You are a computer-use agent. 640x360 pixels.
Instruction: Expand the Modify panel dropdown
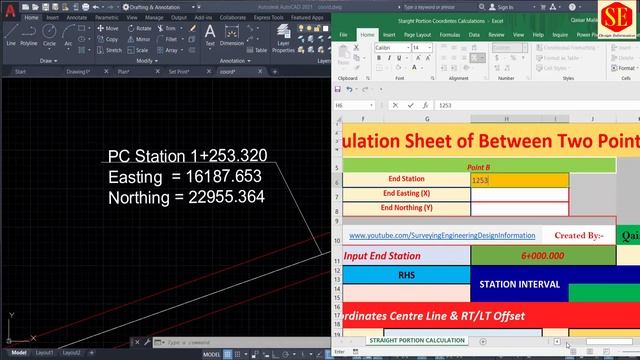click(147, 61)
